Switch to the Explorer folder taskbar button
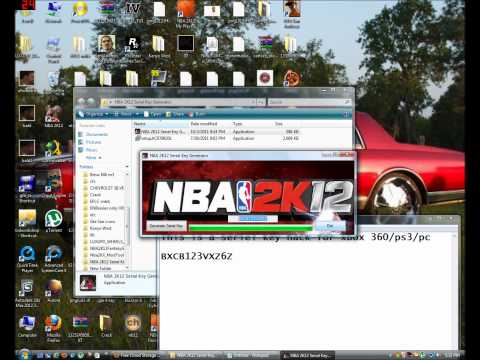Screen dimensions: 480x360 pos(195,356)
